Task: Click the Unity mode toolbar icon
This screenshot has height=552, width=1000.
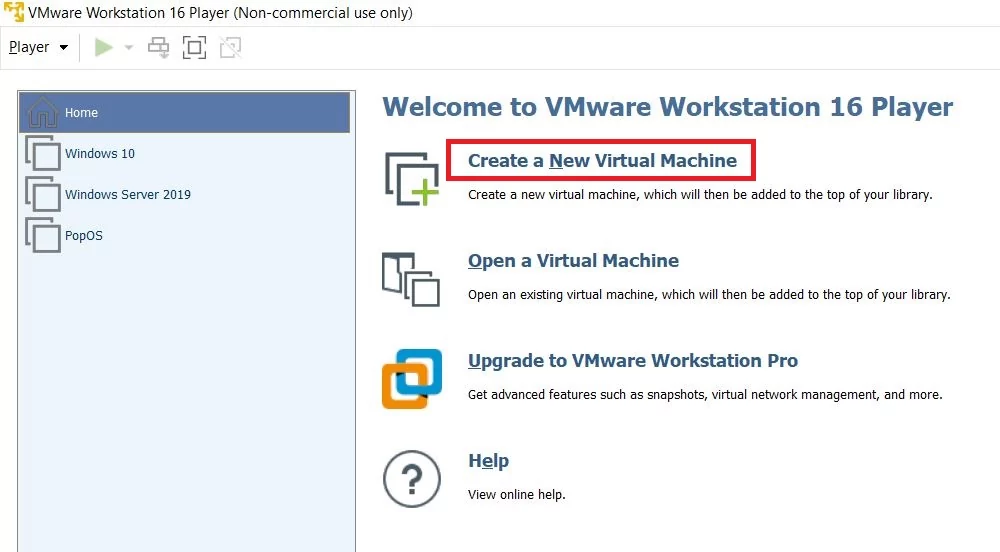Action: coord(230,47)
